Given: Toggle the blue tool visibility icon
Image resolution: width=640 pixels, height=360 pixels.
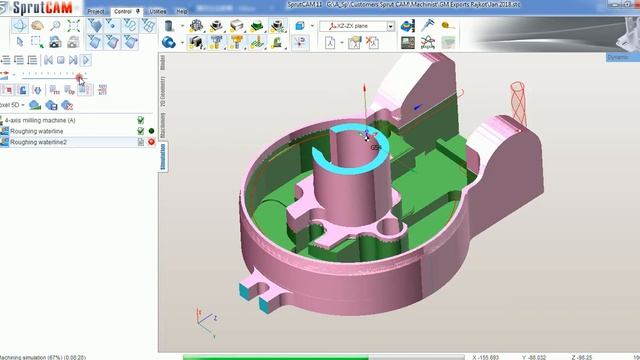Looking at the screenshot, I should [x=217, y=42].
